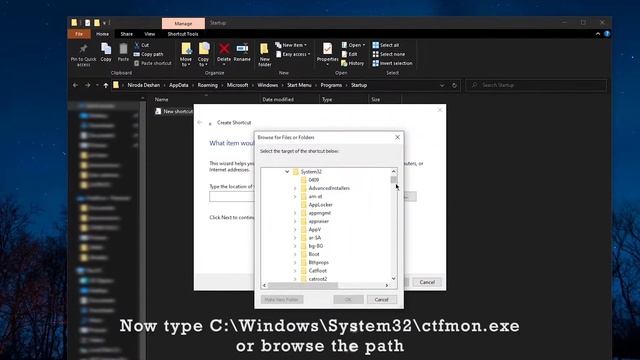
Task: Click the red Delete icon
Action: coord(224,49)
